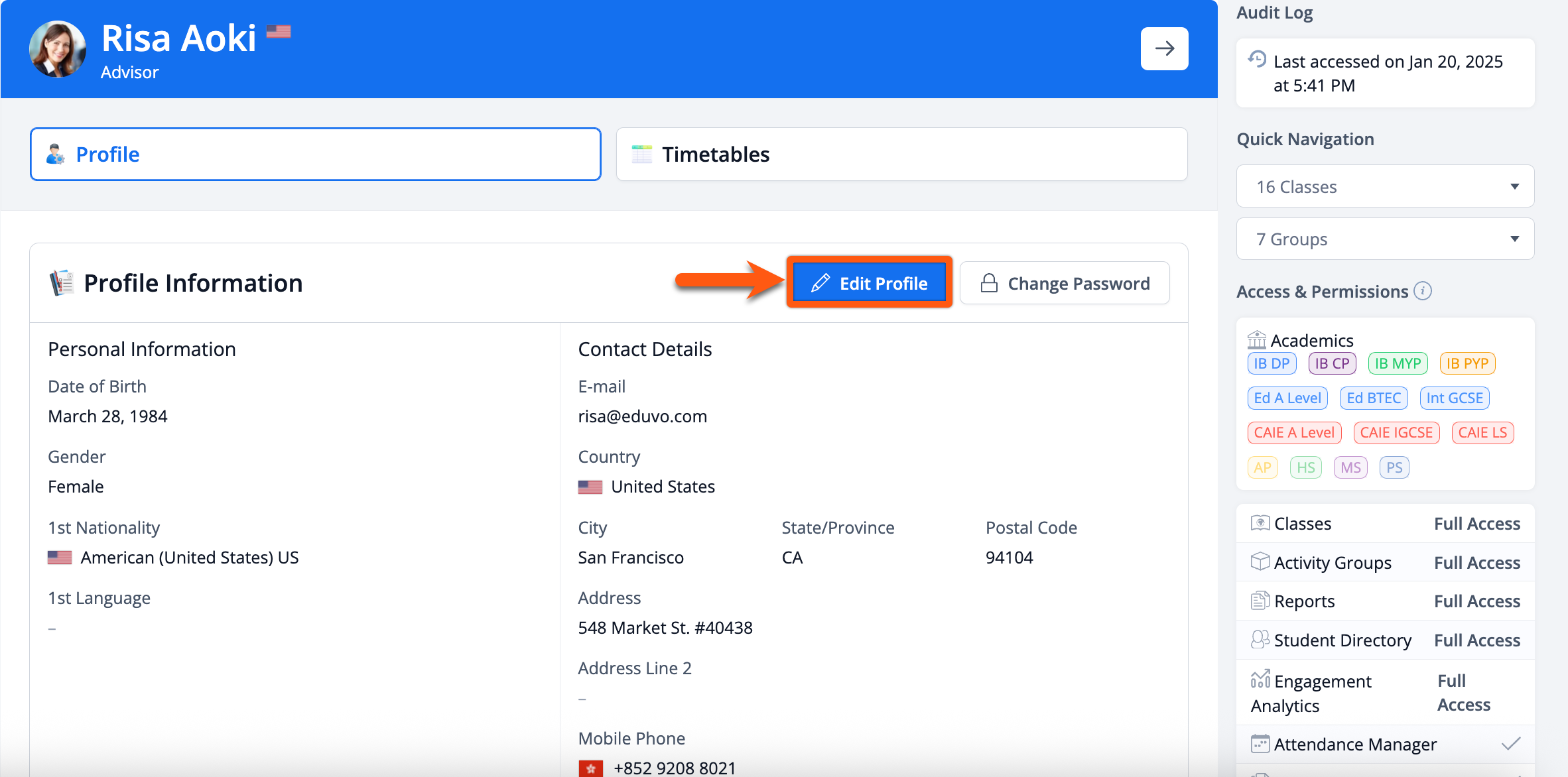This screenshot has width=1568, height=777.
Task: Click the Engagement Analytics chart icon
Action: [1260, 680]
